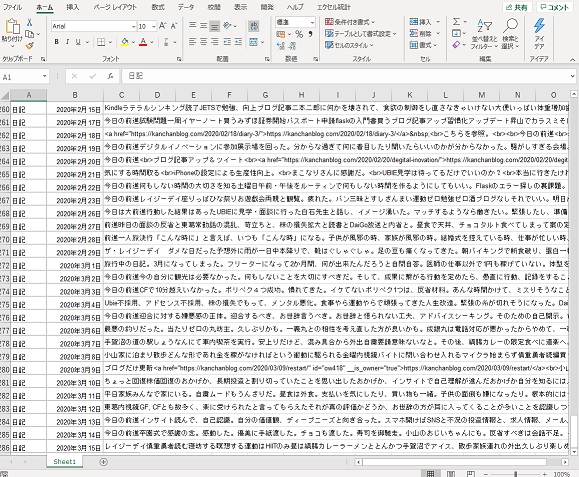Click the AutoSum sigma icon

pyautogui.click(x=457, y=22)
